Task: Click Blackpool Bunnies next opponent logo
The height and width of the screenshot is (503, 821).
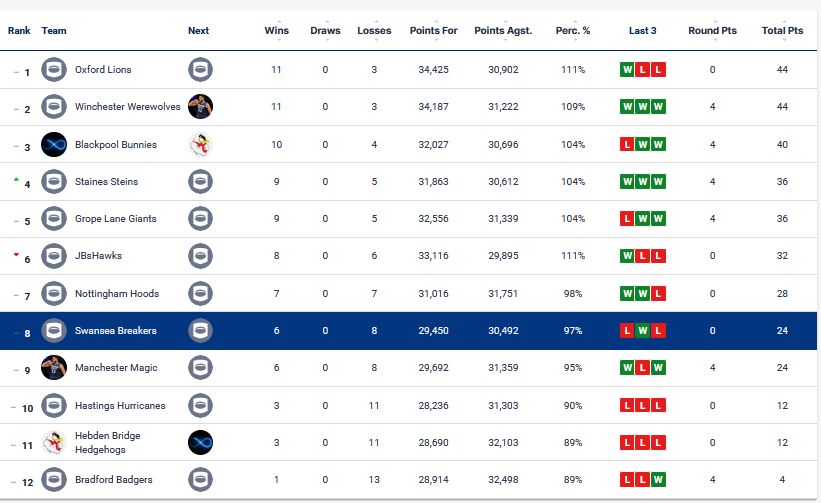Action: coord(201,144)
